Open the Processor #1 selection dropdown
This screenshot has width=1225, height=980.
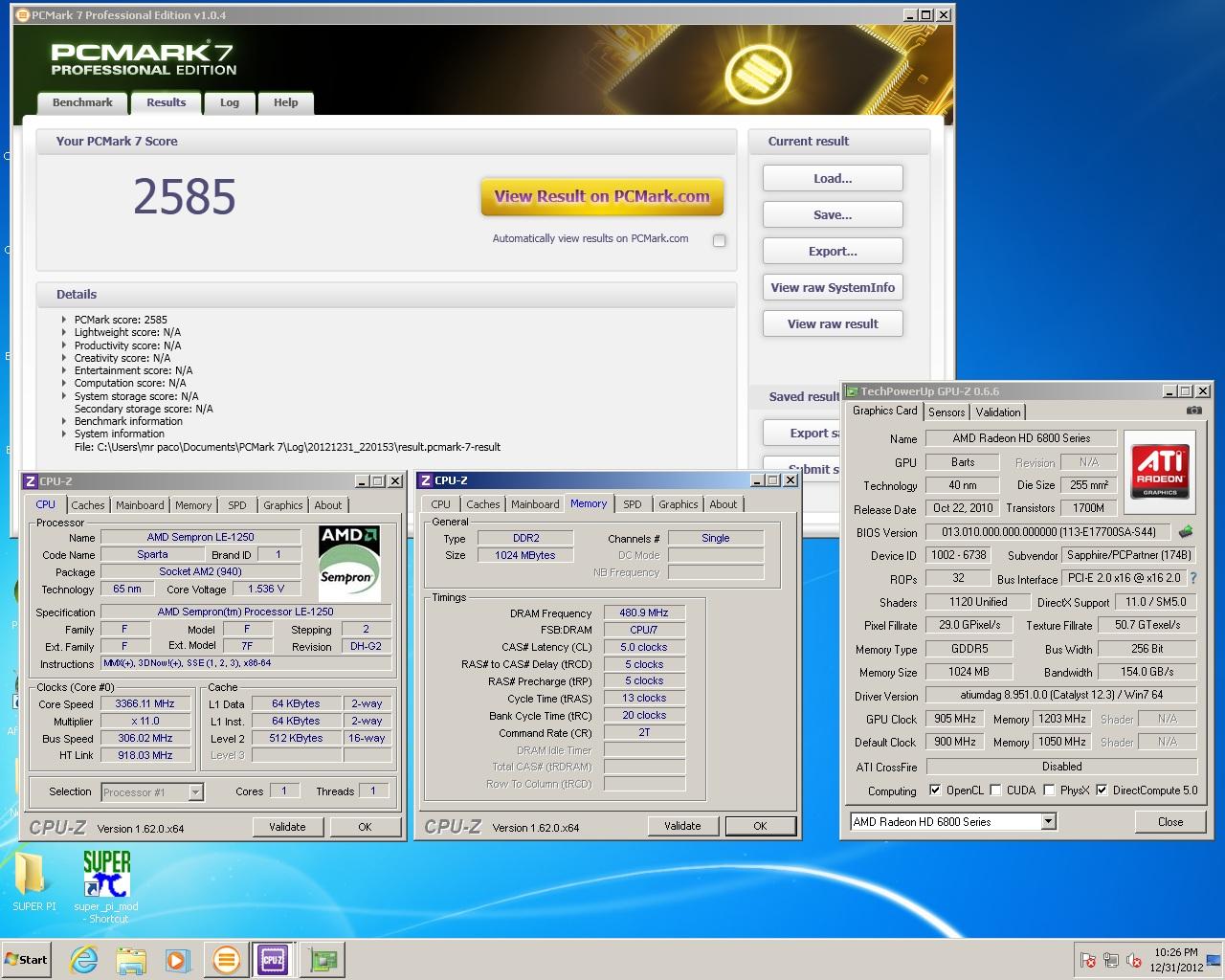pos(195,791)
